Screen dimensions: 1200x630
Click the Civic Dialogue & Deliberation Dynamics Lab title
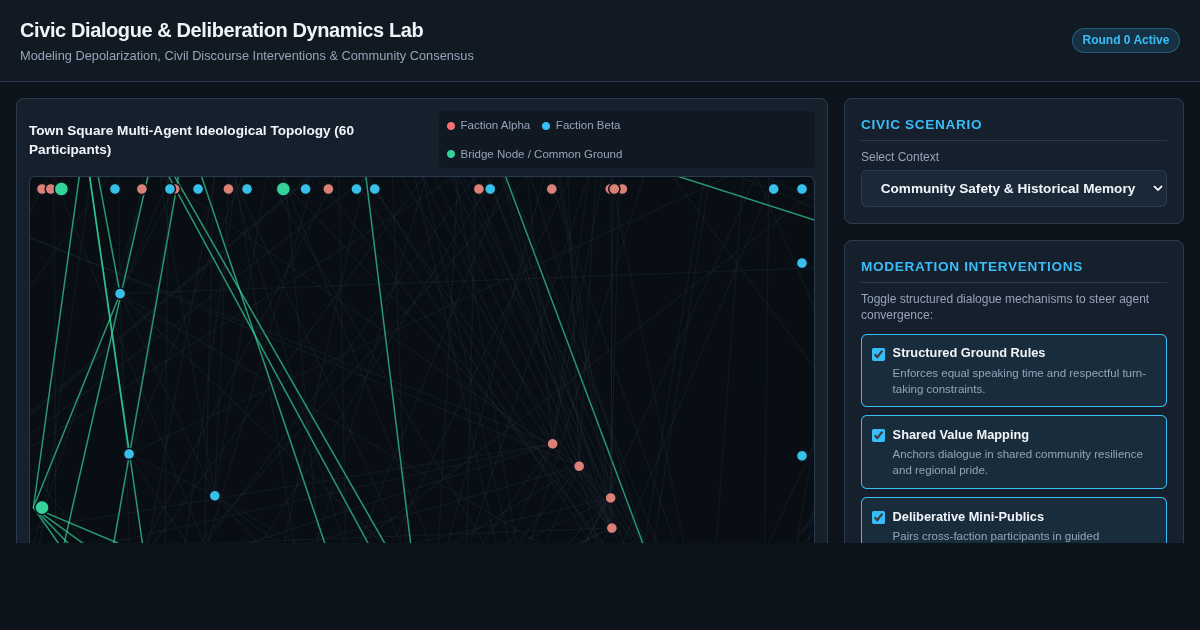pos(222,30)
